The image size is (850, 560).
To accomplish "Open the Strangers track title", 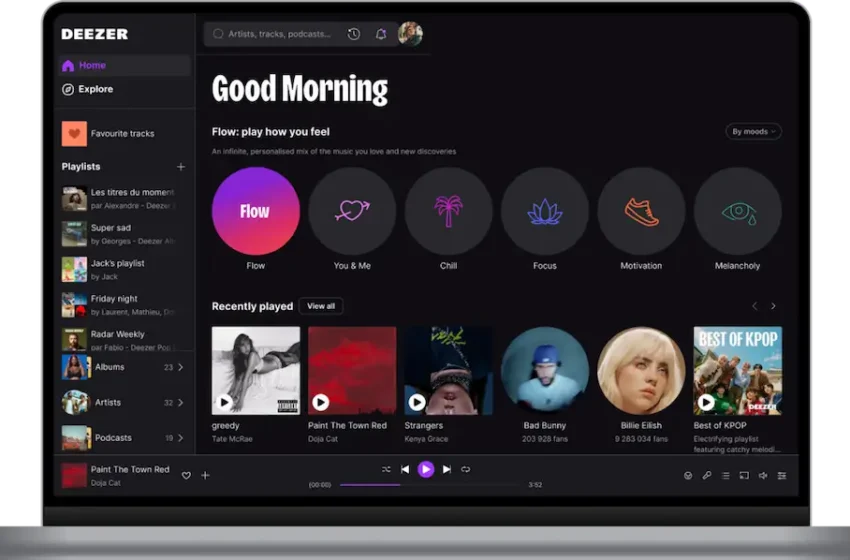I will click(423, 426).
